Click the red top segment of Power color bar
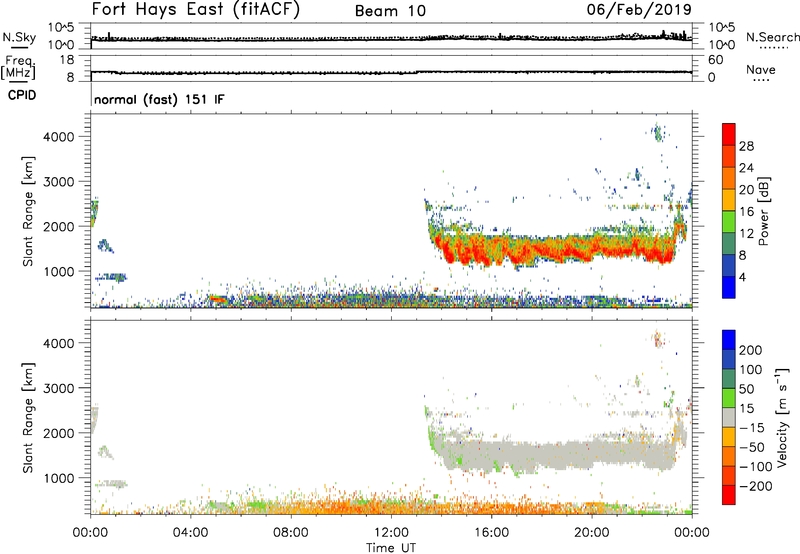 tap(729, 134)
